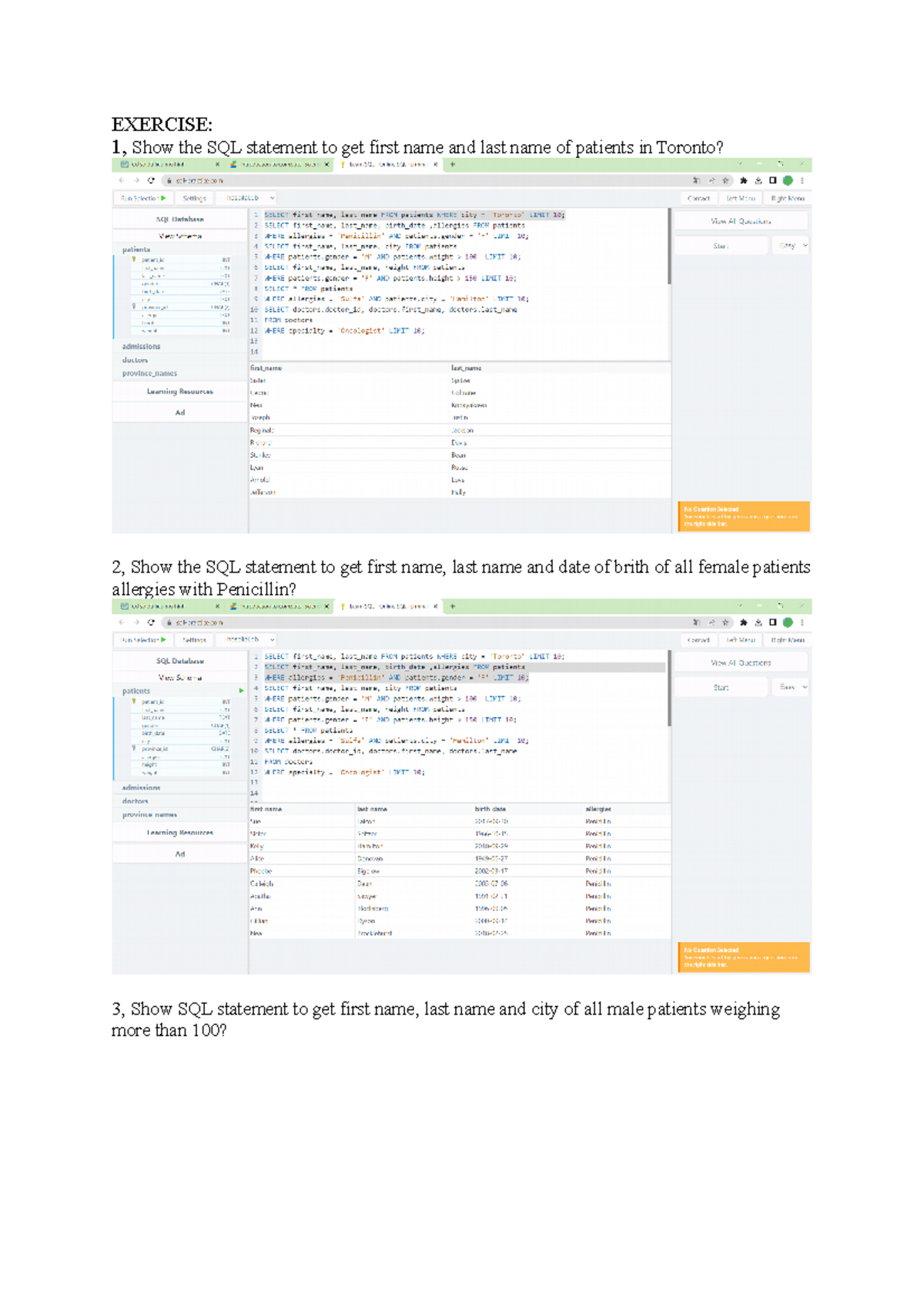Click editor vertical scrollbar in question 2 screenshot

(669, 687)
